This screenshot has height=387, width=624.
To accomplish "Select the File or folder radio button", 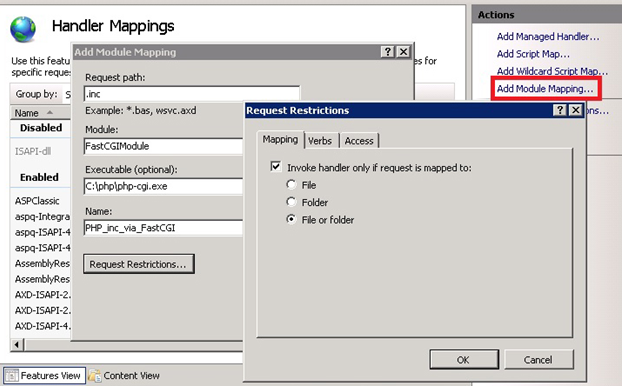I will (x=291, y=219).
